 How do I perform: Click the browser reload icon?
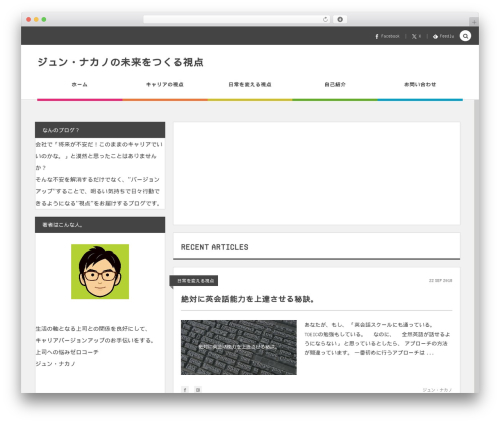click(x=325, y=19)
